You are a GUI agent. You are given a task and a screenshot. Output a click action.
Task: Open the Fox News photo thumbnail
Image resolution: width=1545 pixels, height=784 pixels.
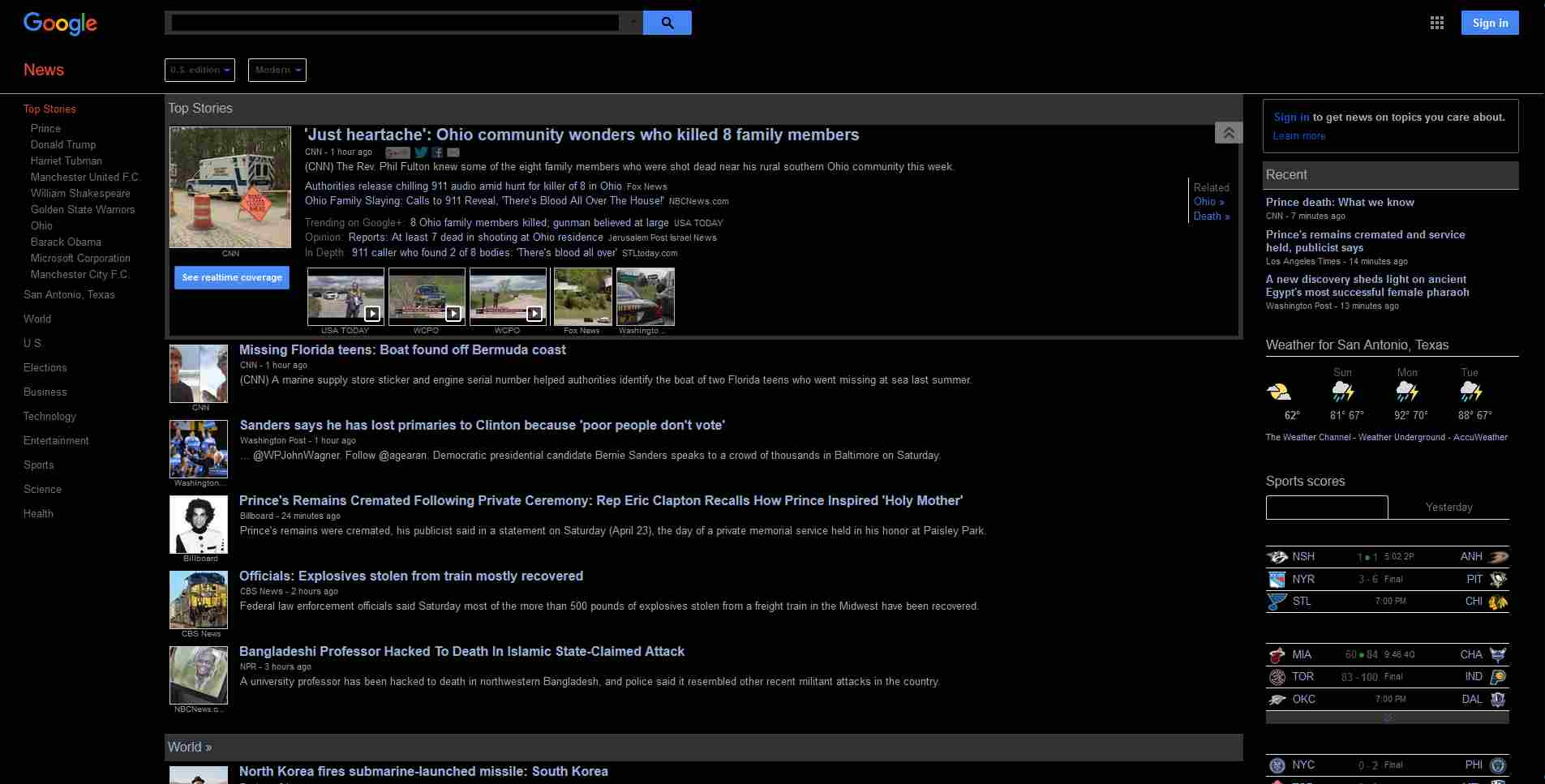[582, 297]
